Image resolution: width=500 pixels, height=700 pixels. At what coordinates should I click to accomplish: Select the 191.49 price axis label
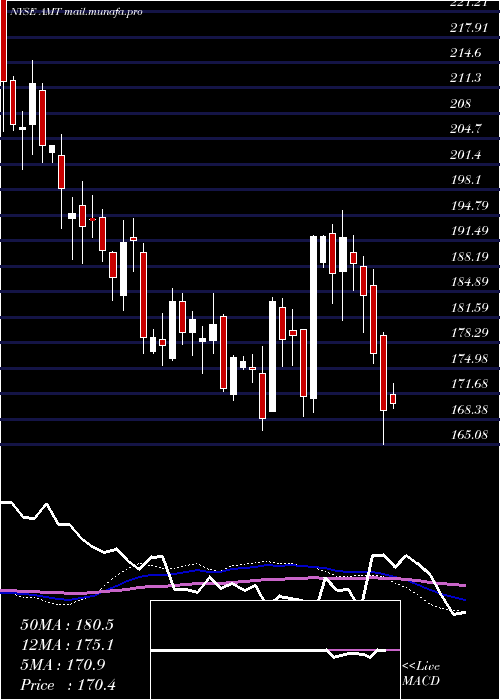coord(469,231)
